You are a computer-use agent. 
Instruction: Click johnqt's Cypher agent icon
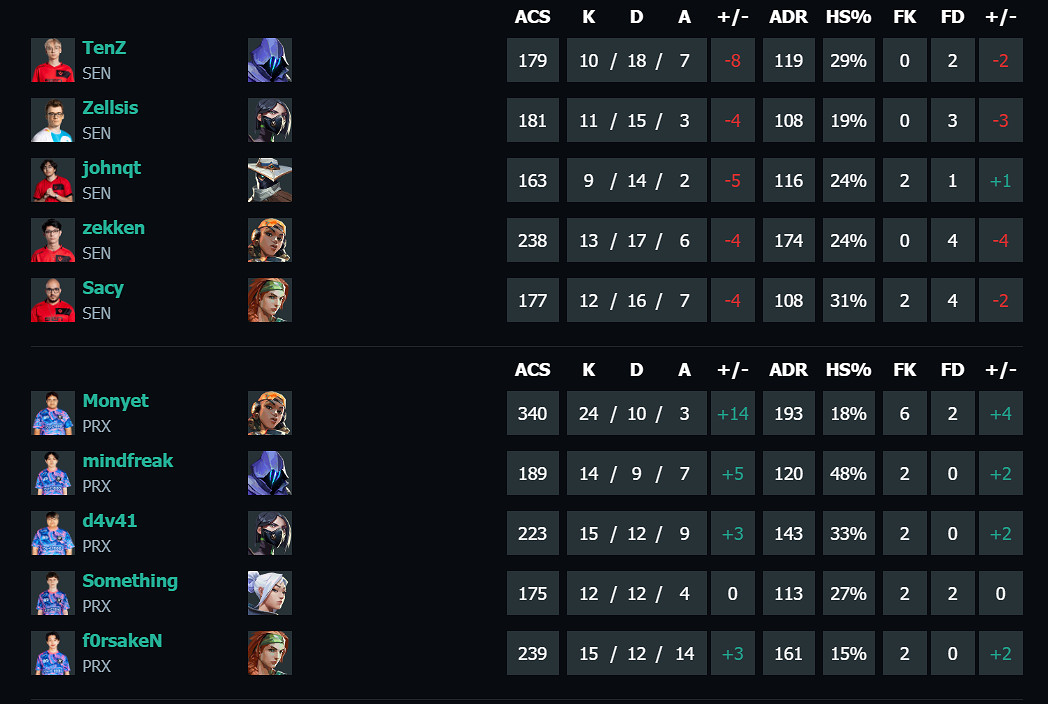click(x=269, y=180)
